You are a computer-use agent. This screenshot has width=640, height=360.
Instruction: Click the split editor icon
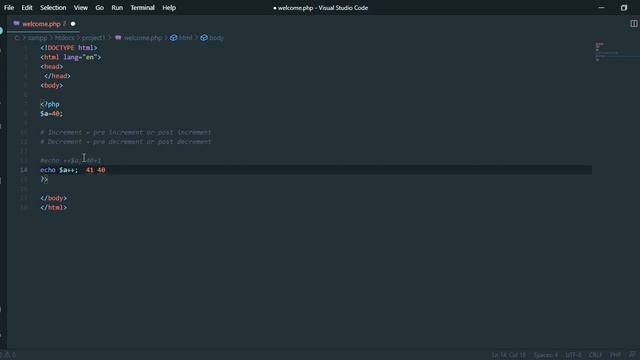(x=633, y=24)
